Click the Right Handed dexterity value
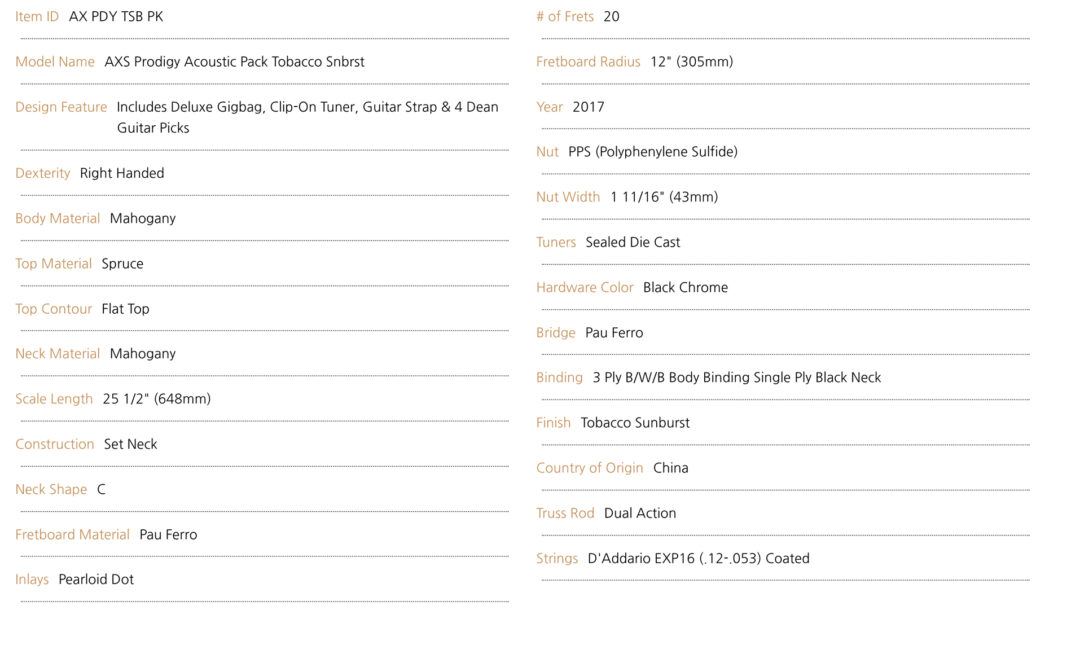 click(122, 173)
